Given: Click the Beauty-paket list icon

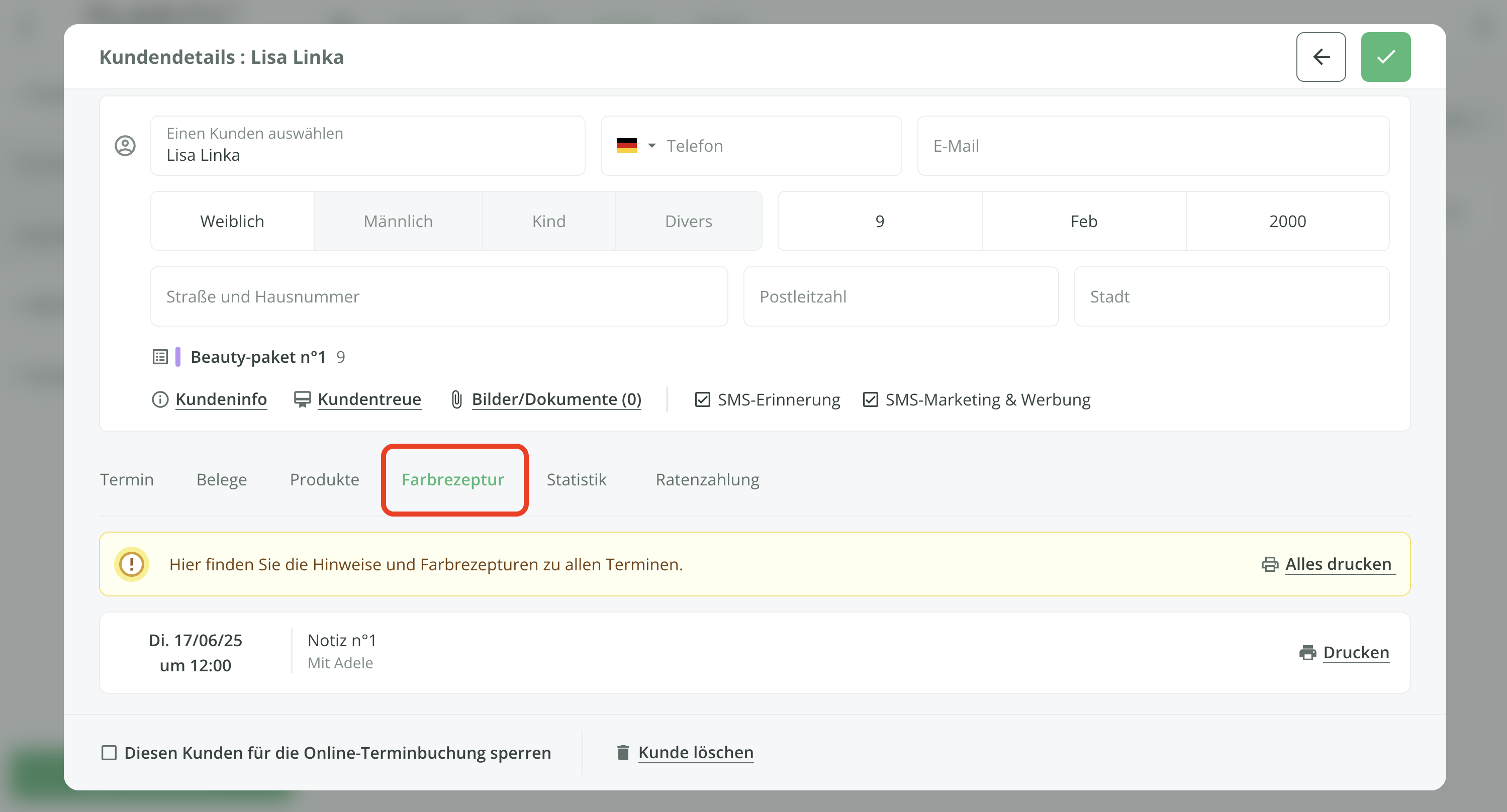Looking at the screenshot, I should click(x=160, y=357).
